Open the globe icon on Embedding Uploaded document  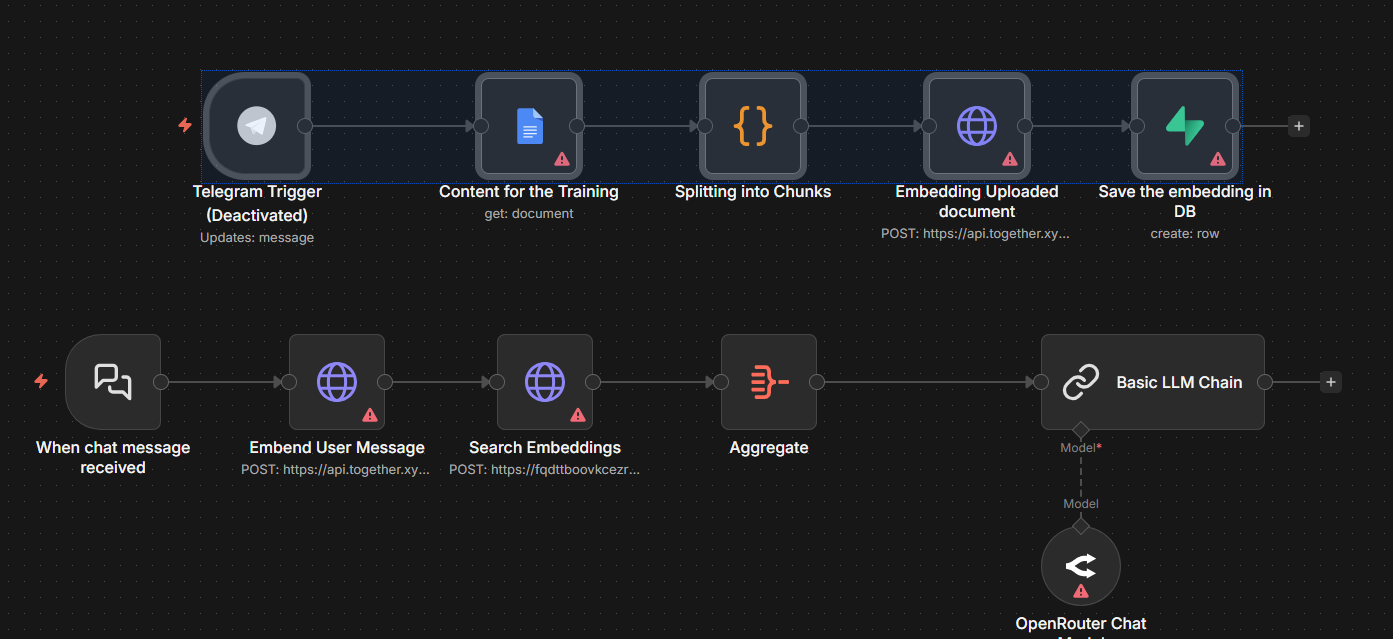point(977,125)
